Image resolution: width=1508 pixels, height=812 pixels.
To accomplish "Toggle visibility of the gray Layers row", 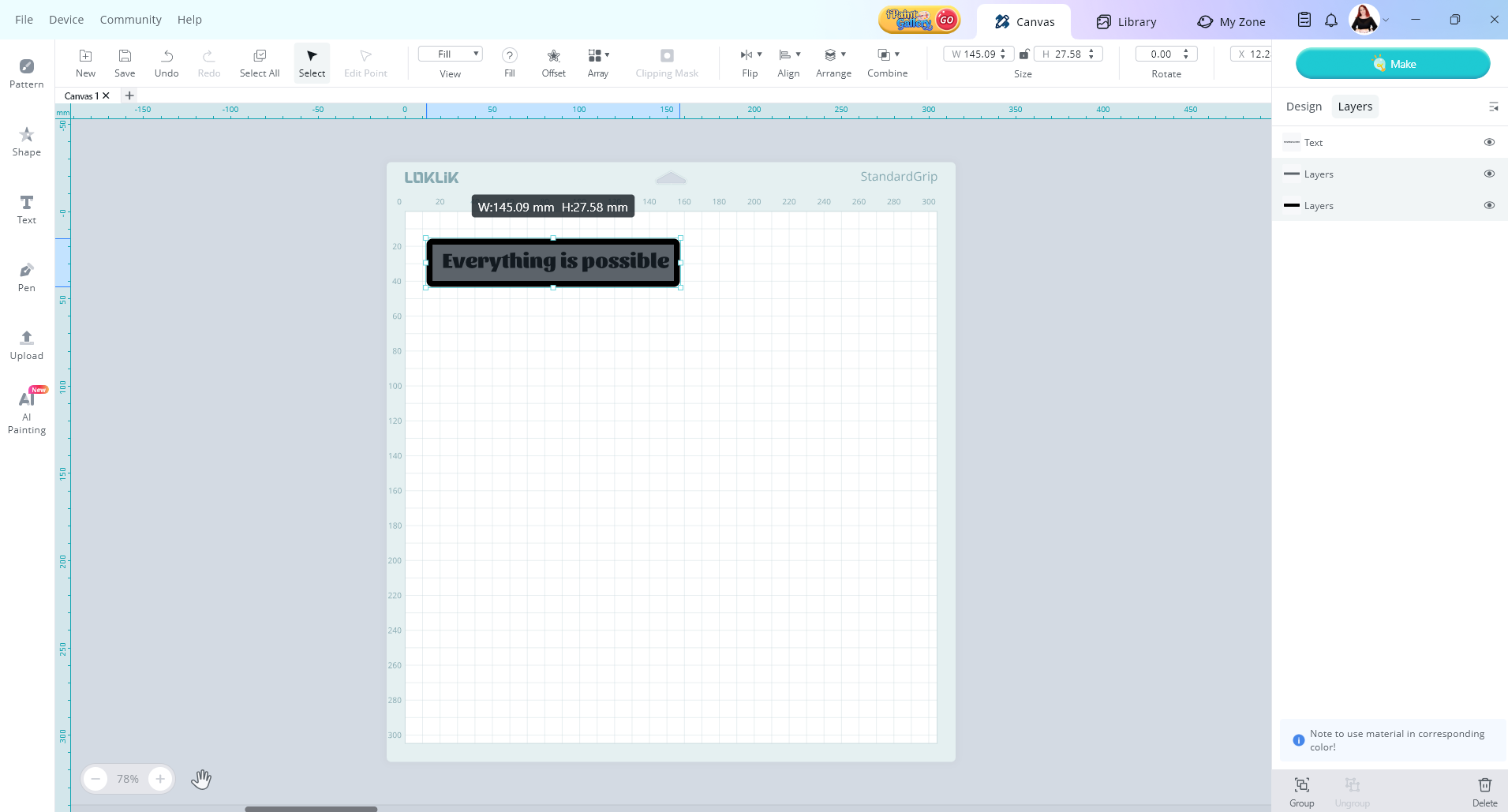I will tap(1489, 174).
